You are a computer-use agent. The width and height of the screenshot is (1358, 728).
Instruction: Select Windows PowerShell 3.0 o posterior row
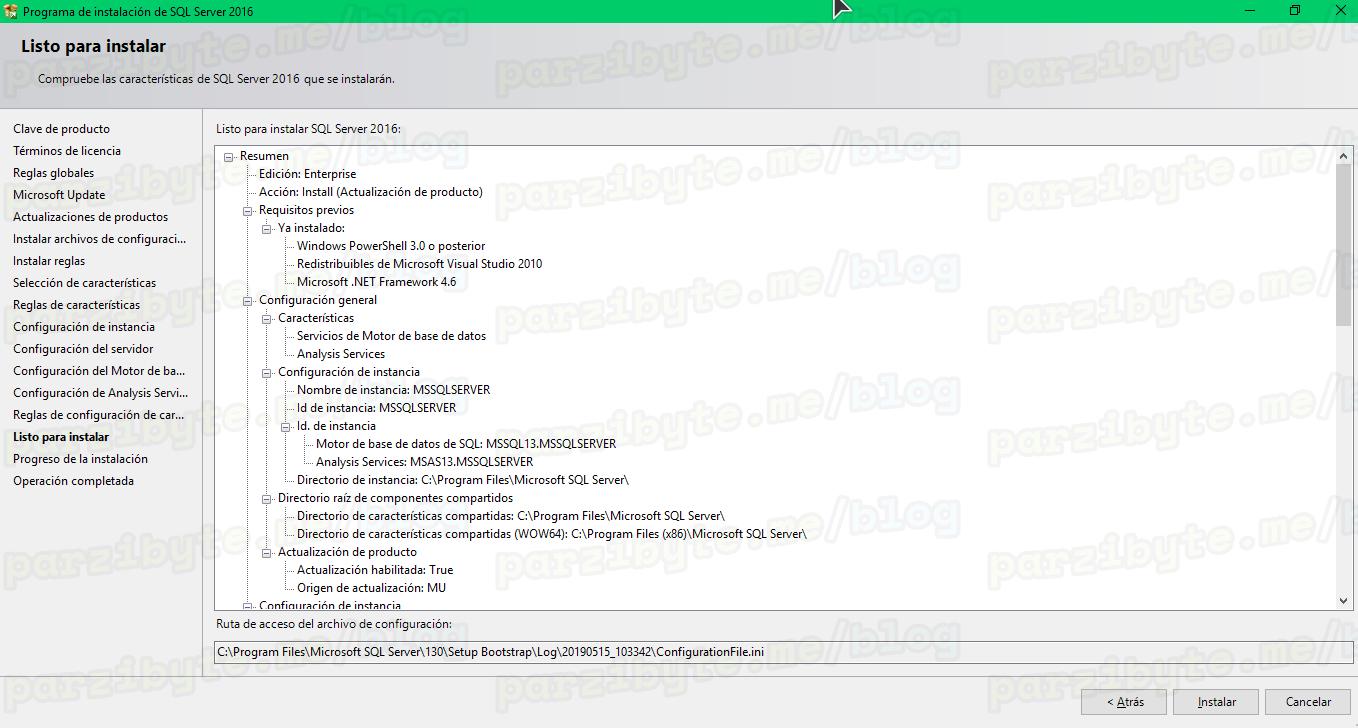(391, 246)
